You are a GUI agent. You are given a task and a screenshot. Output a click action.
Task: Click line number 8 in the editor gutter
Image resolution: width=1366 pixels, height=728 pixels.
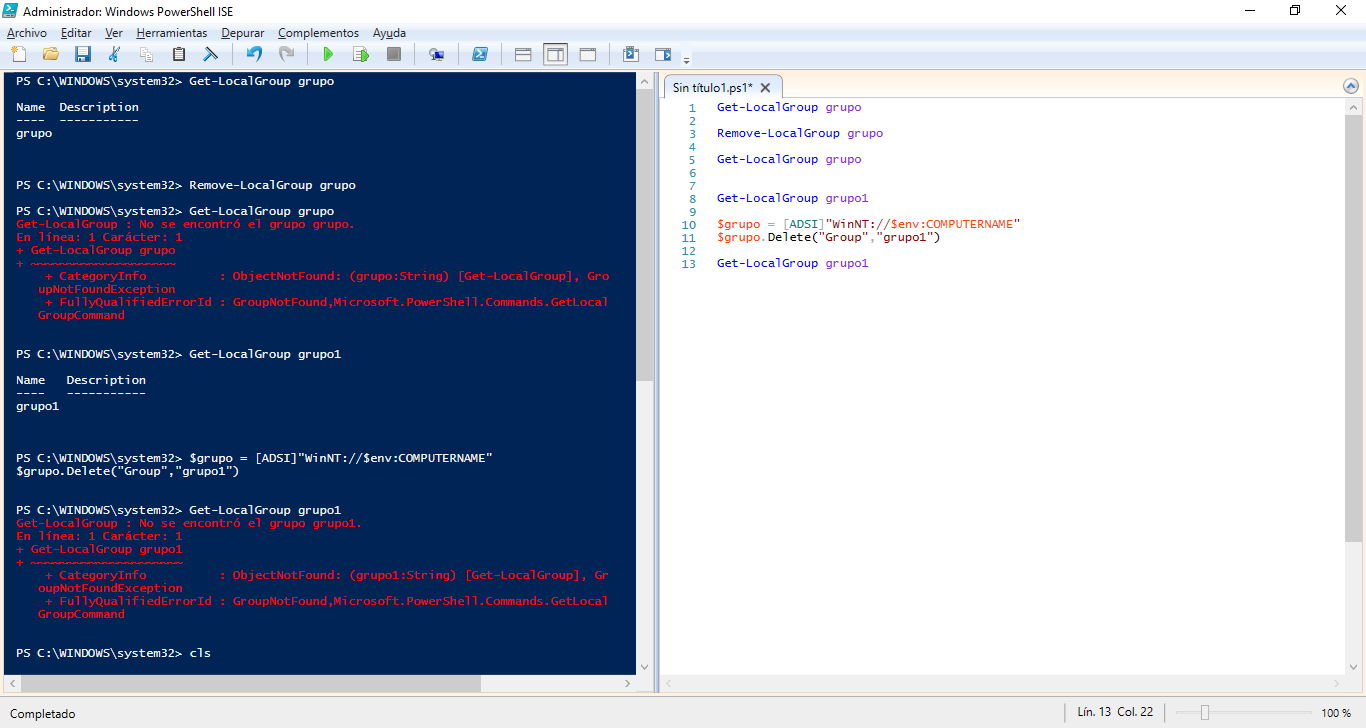[x=692, y=198]
